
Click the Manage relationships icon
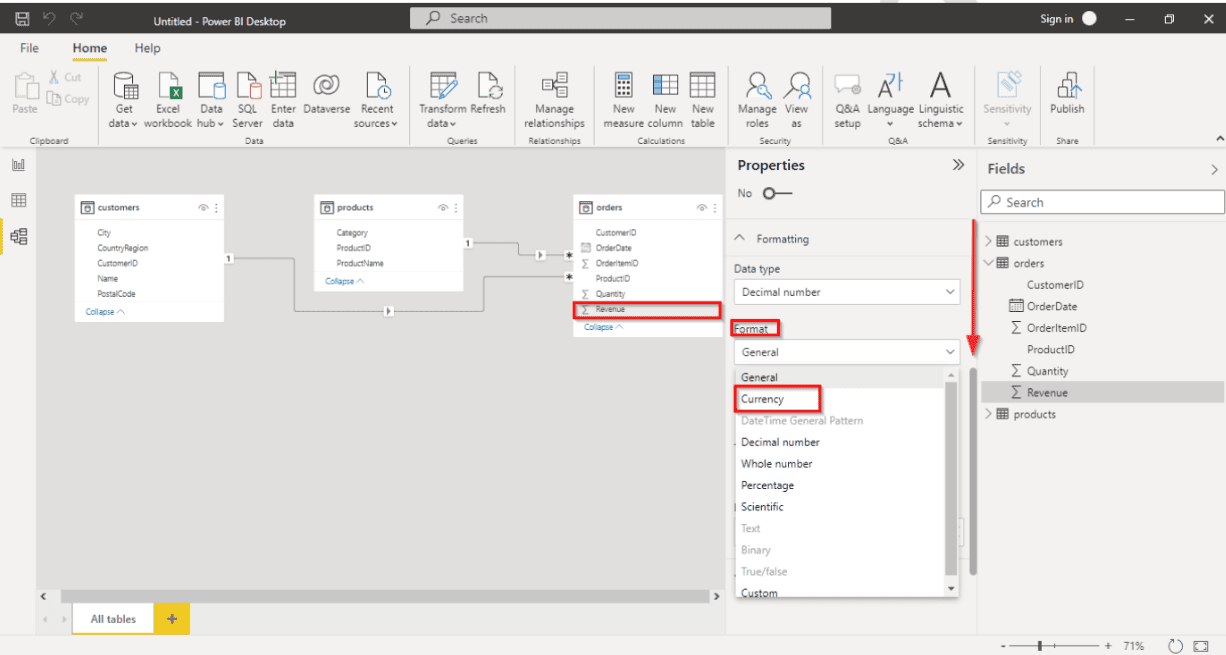click(554, 88)
